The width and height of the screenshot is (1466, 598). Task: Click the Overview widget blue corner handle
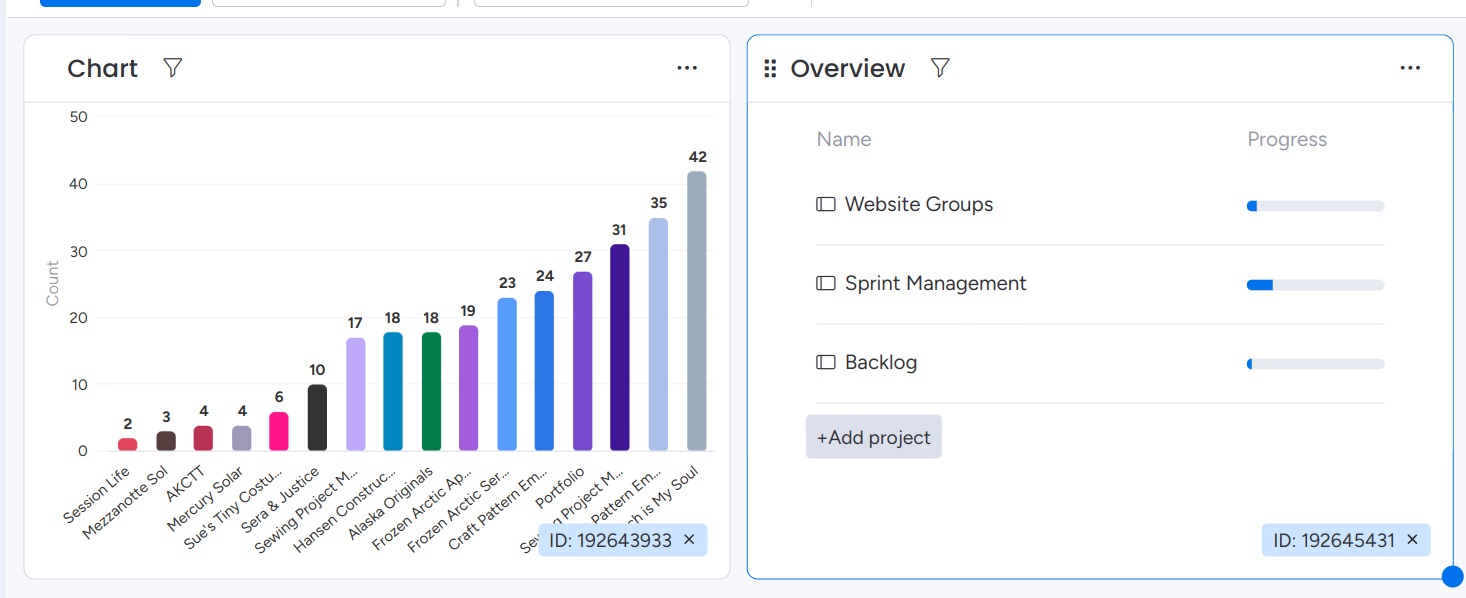pyautogui.click(x=1453, y=577)
